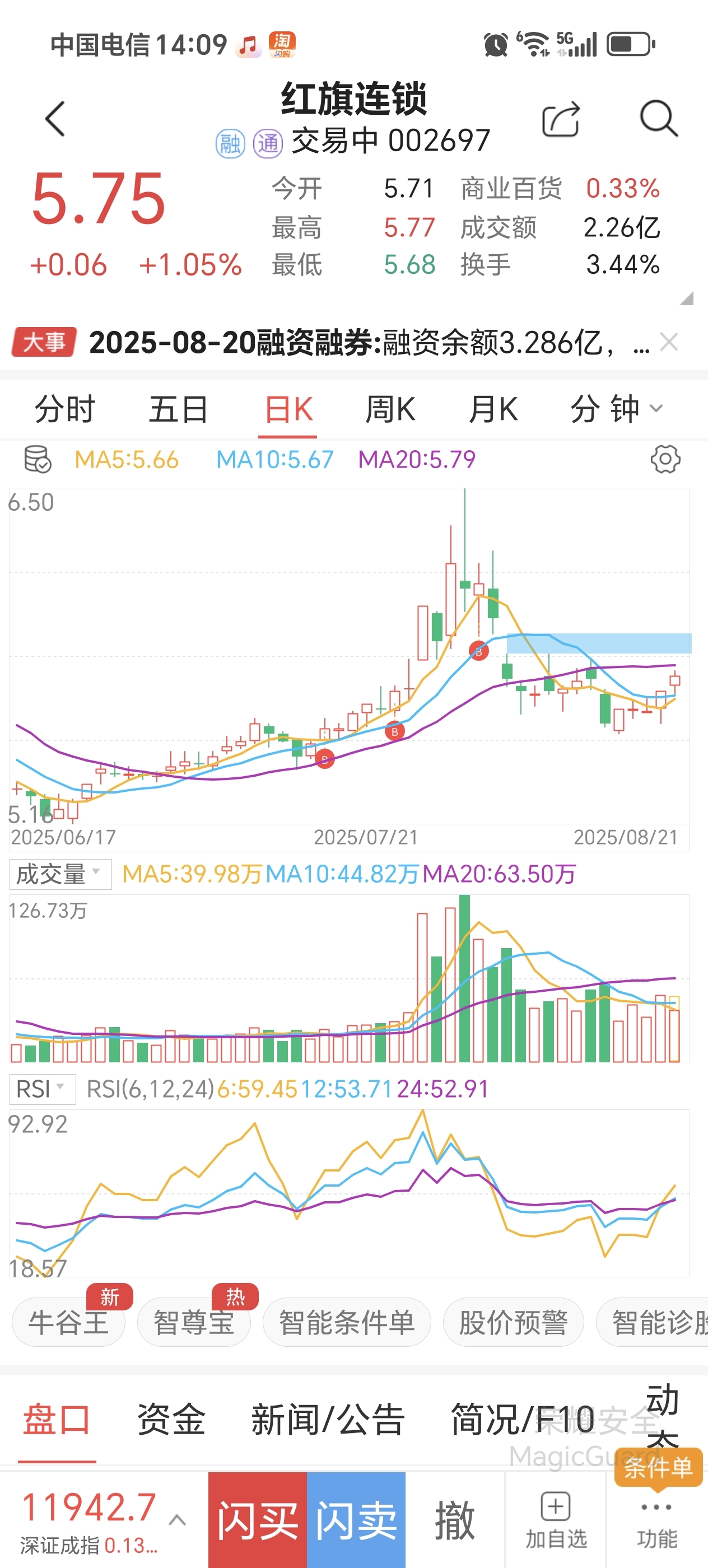Open 股价预警 pill
Screen dimensions: 708x1568
513,1322
